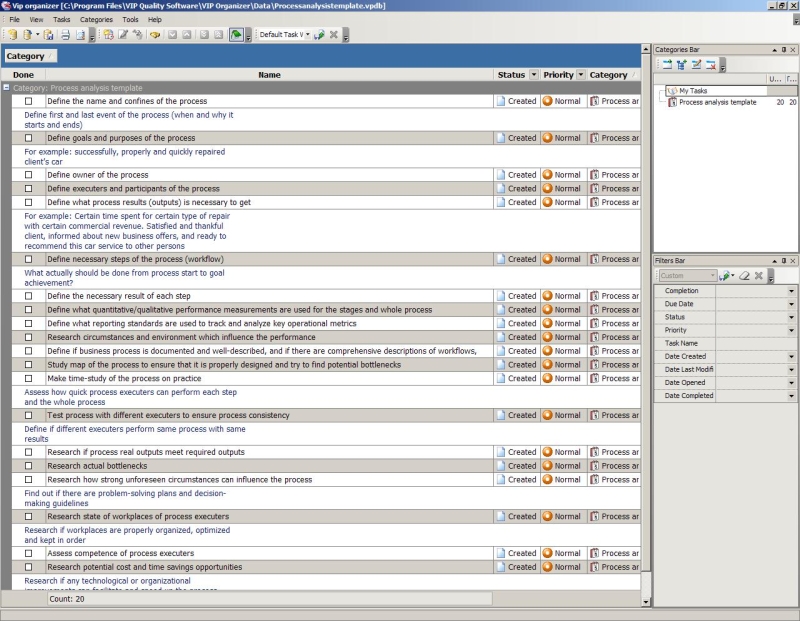This screenshot has width=800, height=621.
Task: Click the Delete task toolbar icon
Action: pyautogui.click(x=138, y=35)
